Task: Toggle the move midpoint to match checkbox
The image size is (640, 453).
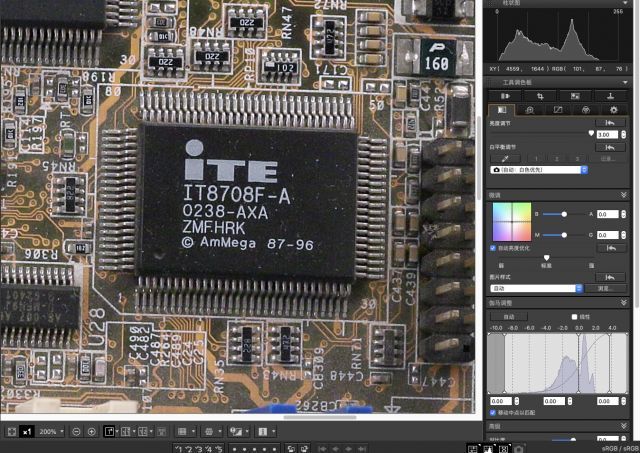Action: (493, 413)
